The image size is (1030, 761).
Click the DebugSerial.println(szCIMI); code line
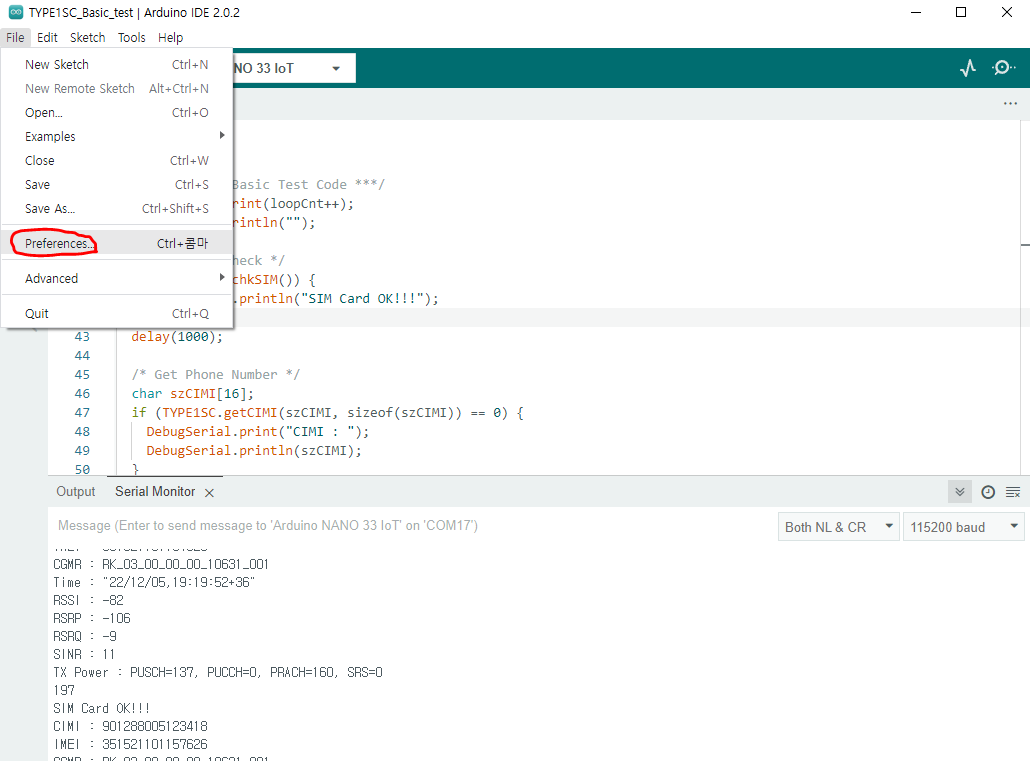(x=254, y=451)
